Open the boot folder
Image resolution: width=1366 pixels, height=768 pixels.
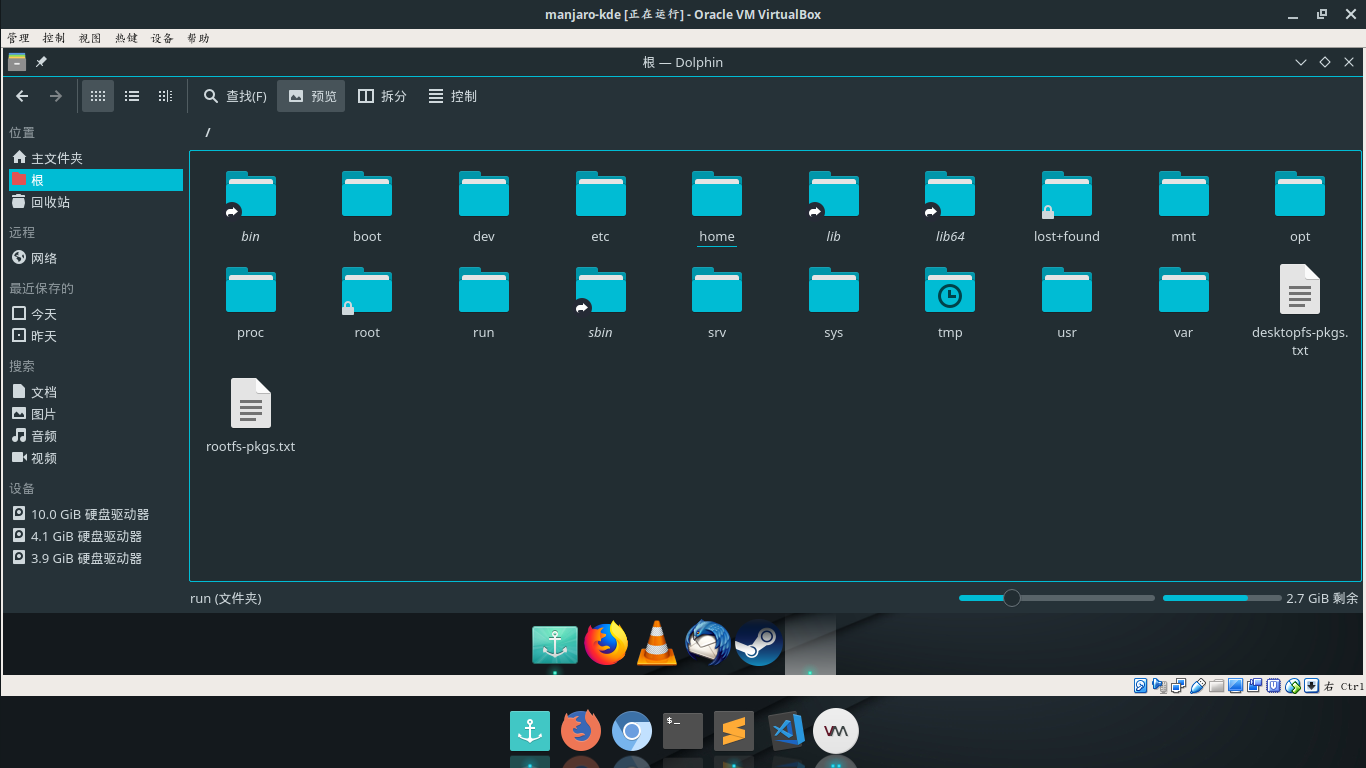pyautogui.click(x=367, y=207)
